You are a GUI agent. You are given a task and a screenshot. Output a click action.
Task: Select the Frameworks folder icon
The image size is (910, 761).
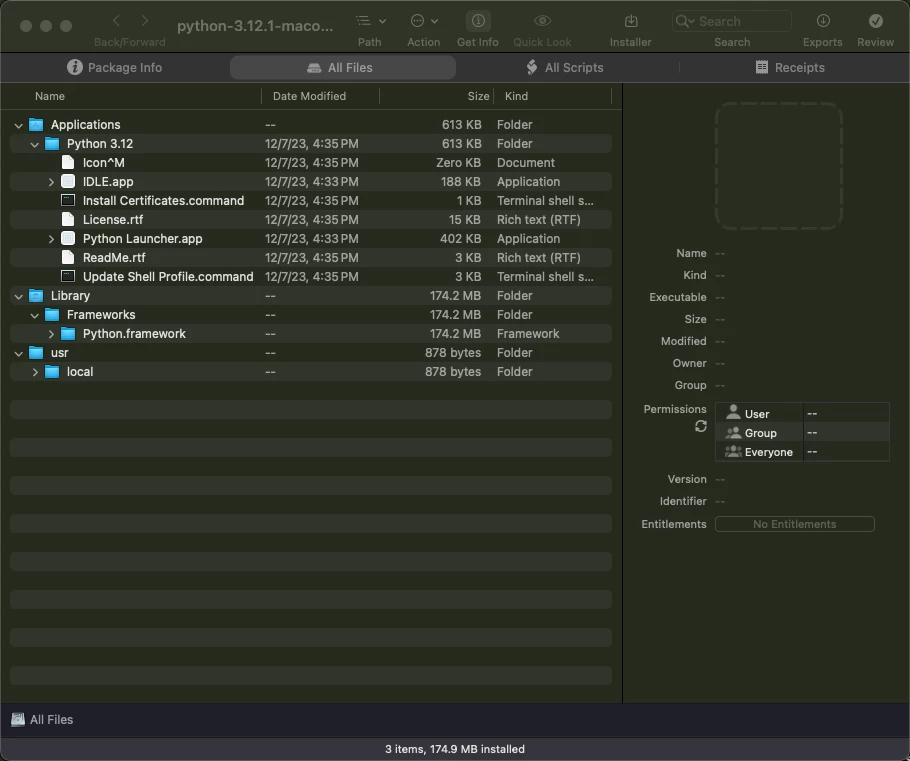point(52,315)
